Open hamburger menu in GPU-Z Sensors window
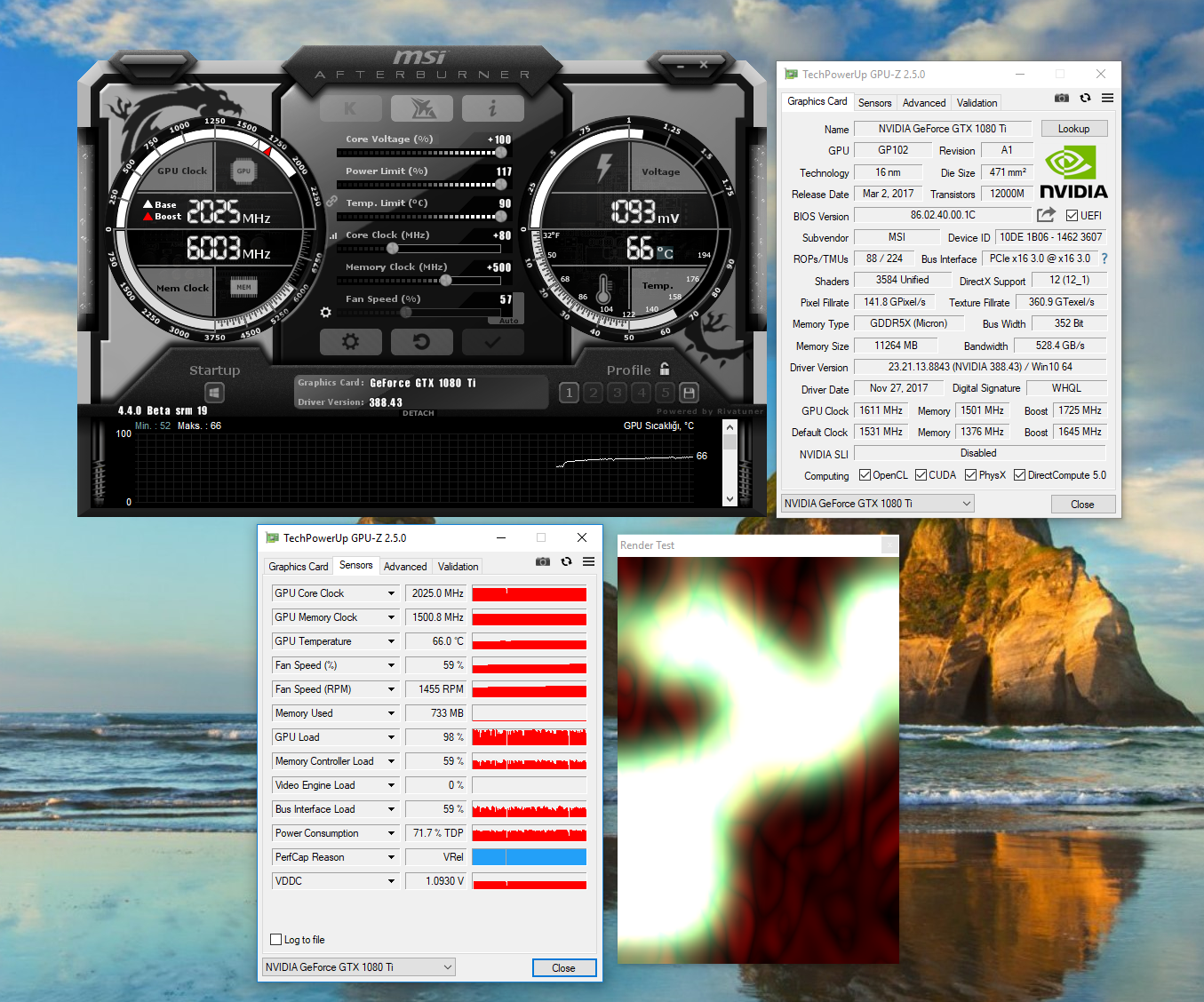 588,561
